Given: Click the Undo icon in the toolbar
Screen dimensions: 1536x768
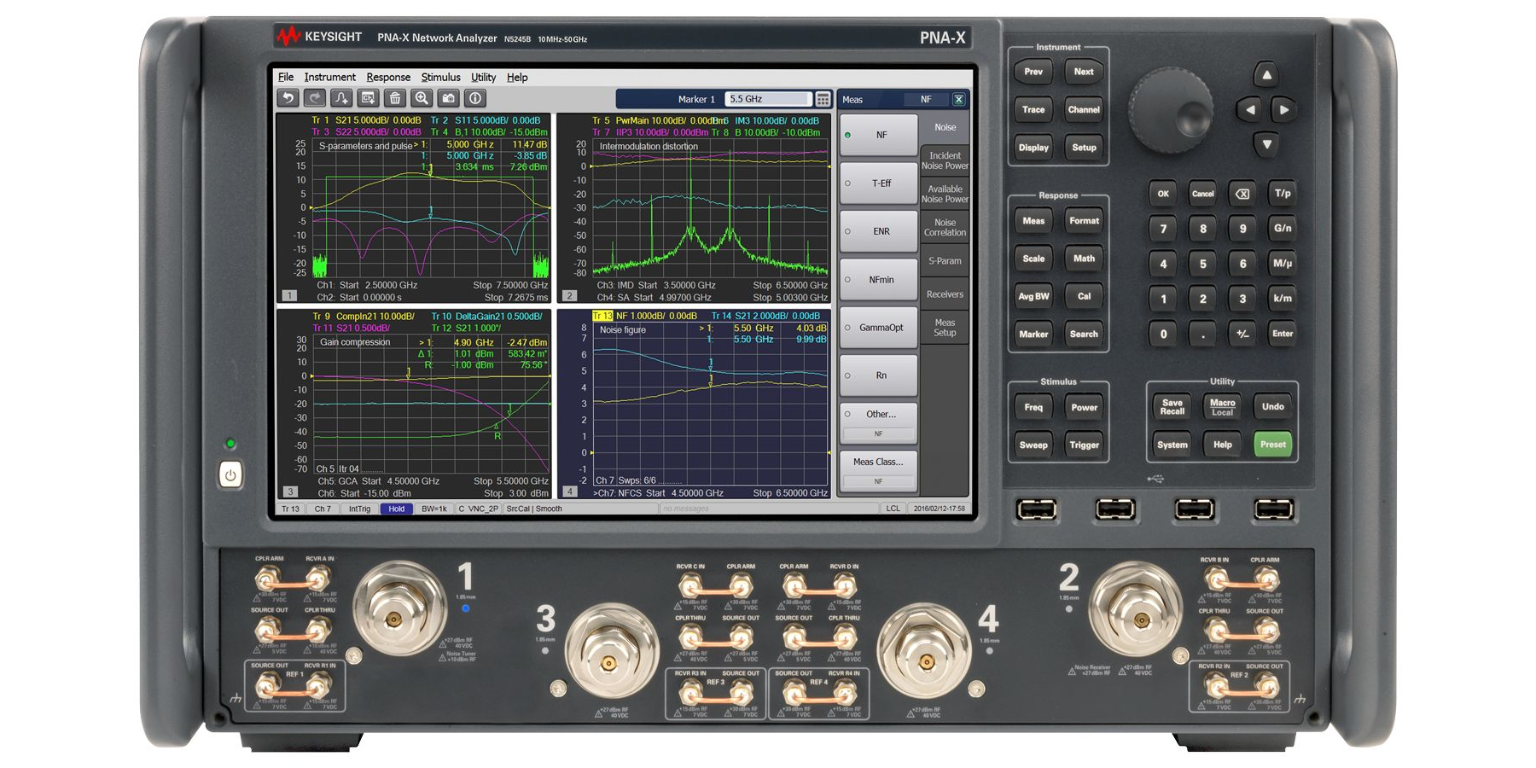Looking at the screenshot, I should point(288,98).
